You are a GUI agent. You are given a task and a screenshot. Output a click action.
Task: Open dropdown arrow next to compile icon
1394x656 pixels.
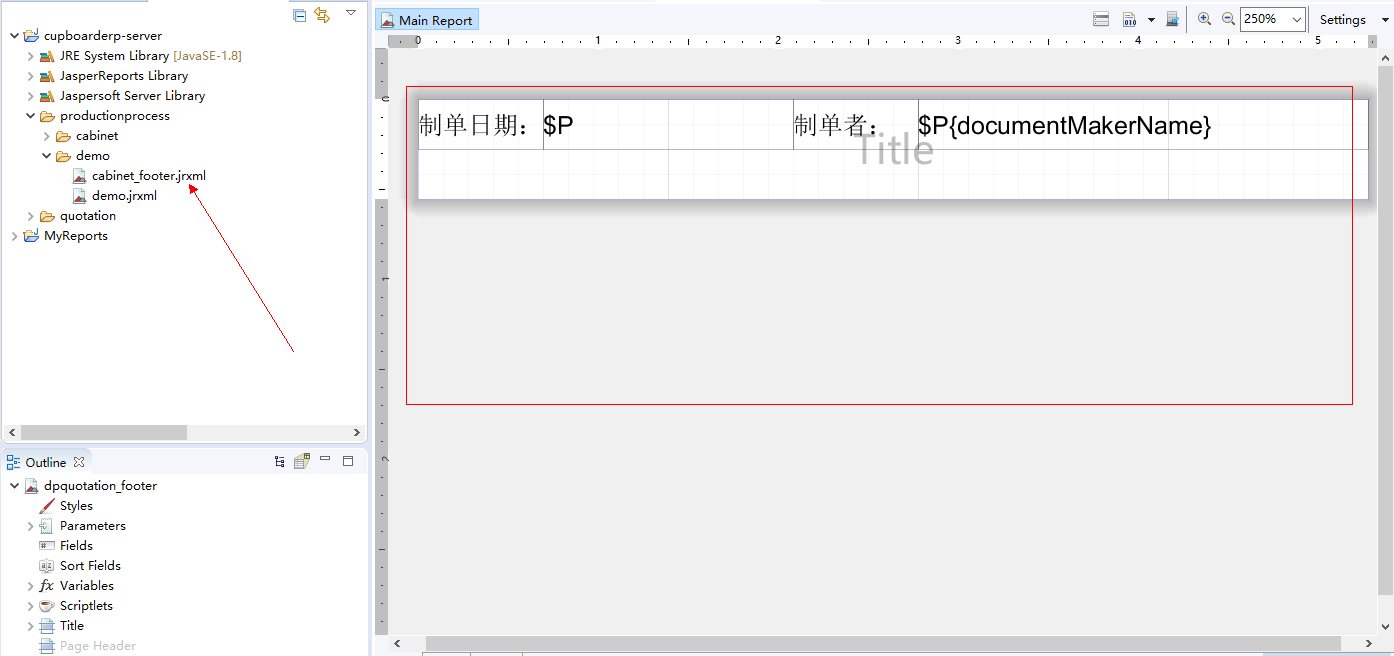coord(1151,20)
